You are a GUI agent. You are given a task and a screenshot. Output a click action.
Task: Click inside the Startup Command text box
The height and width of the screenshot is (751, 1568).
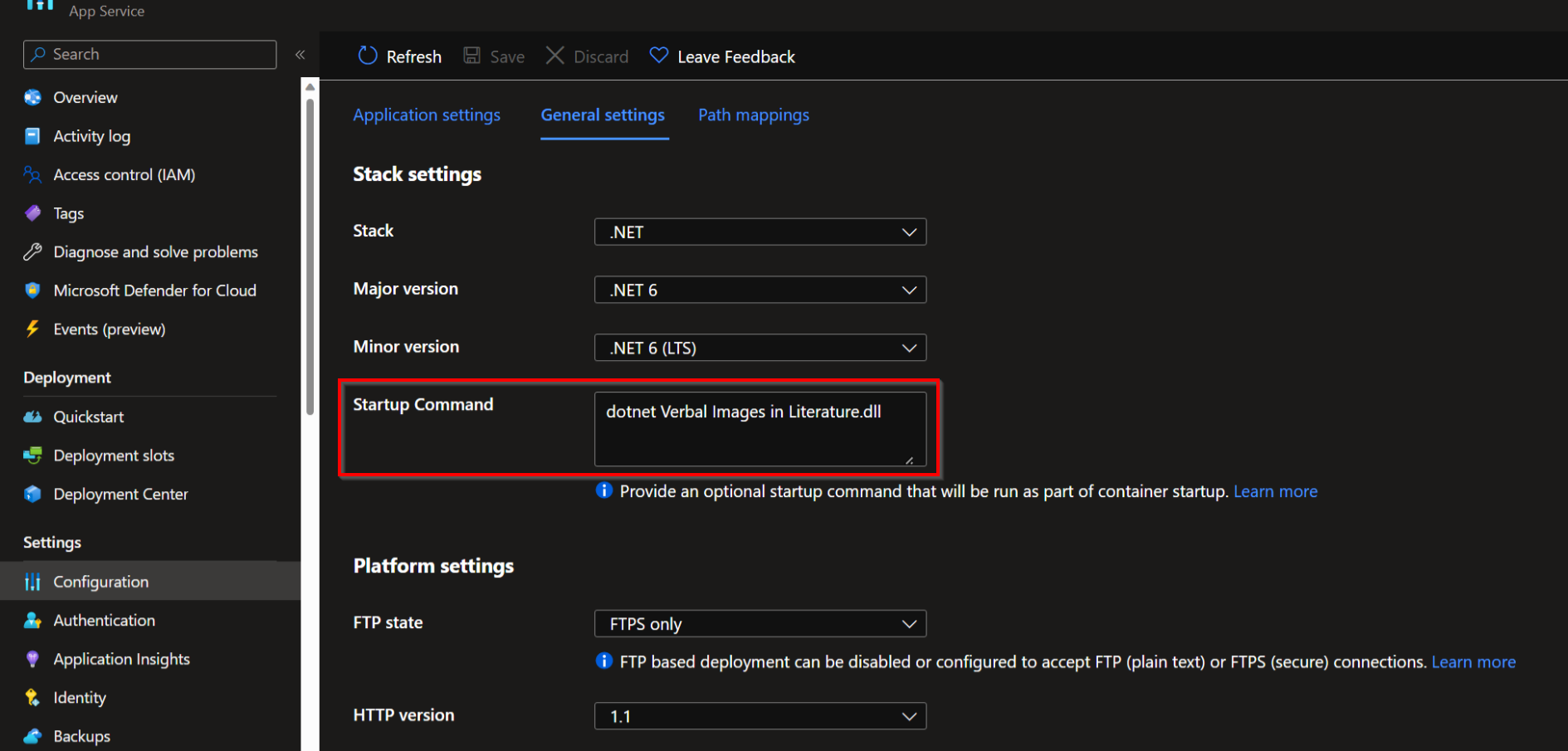point(760,429)
